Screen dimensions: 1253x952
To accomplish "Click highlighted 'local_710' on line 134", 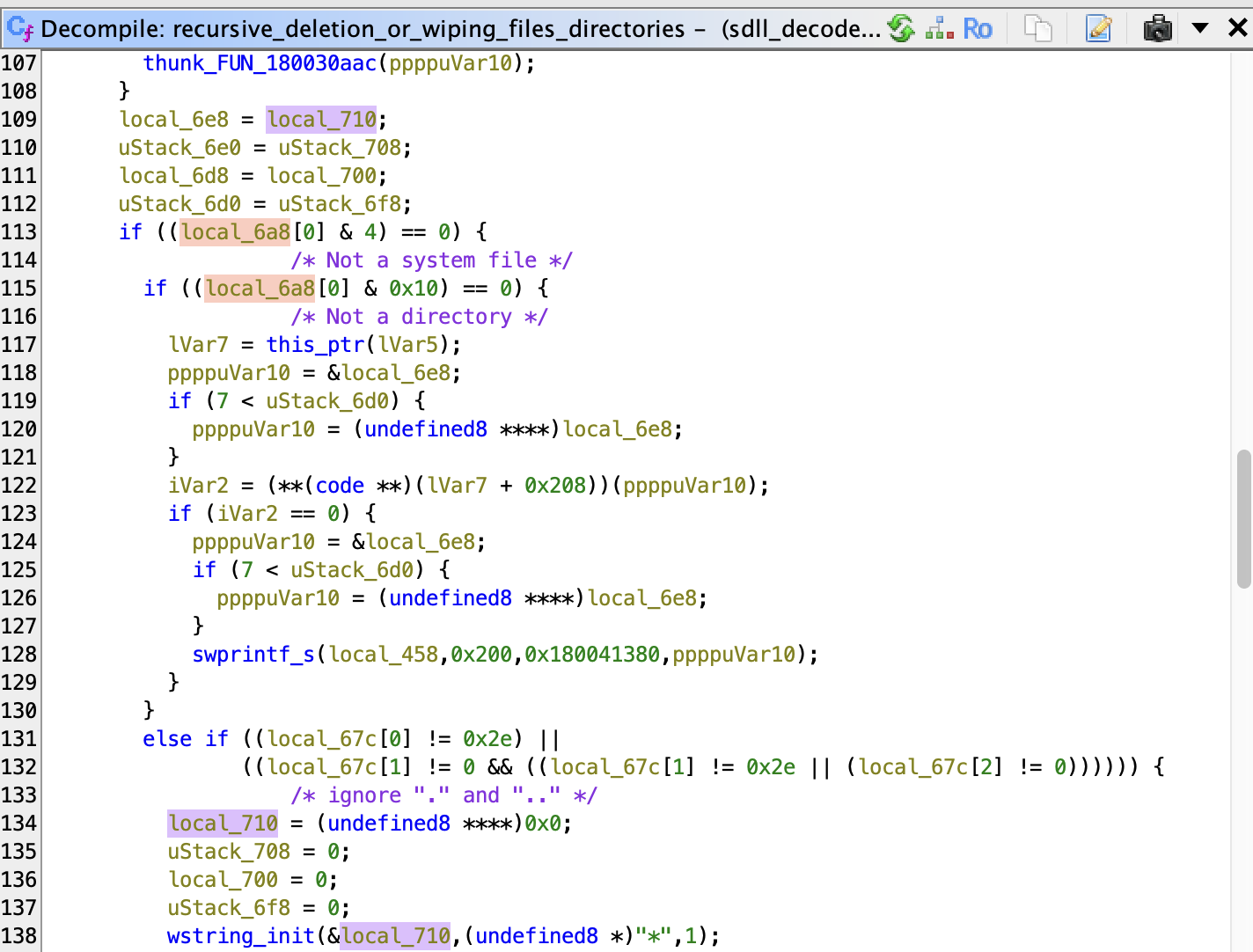I will pos(223,824).
